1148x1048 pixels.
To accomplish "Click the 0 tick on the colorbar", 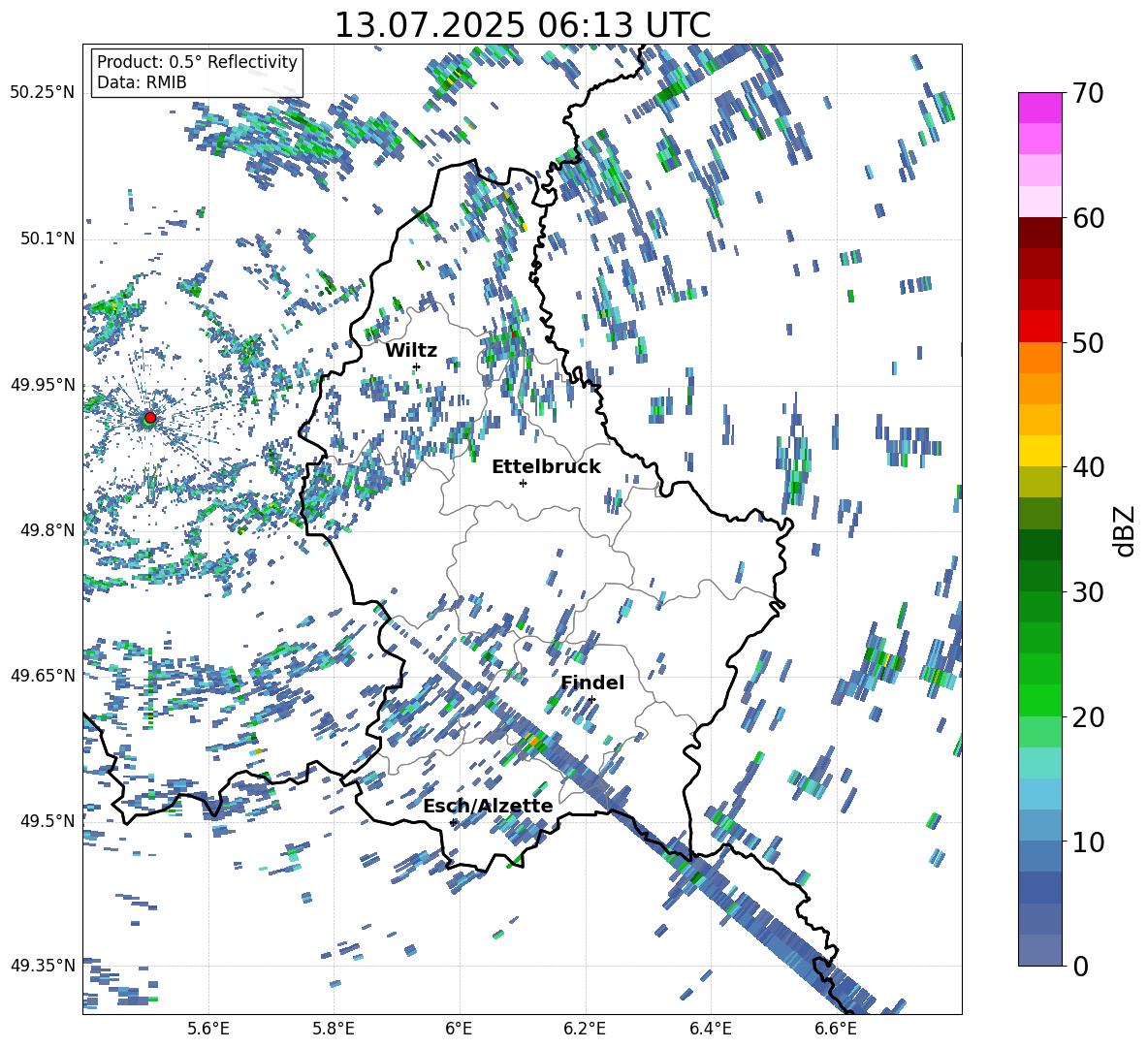I will point(1079,966).
